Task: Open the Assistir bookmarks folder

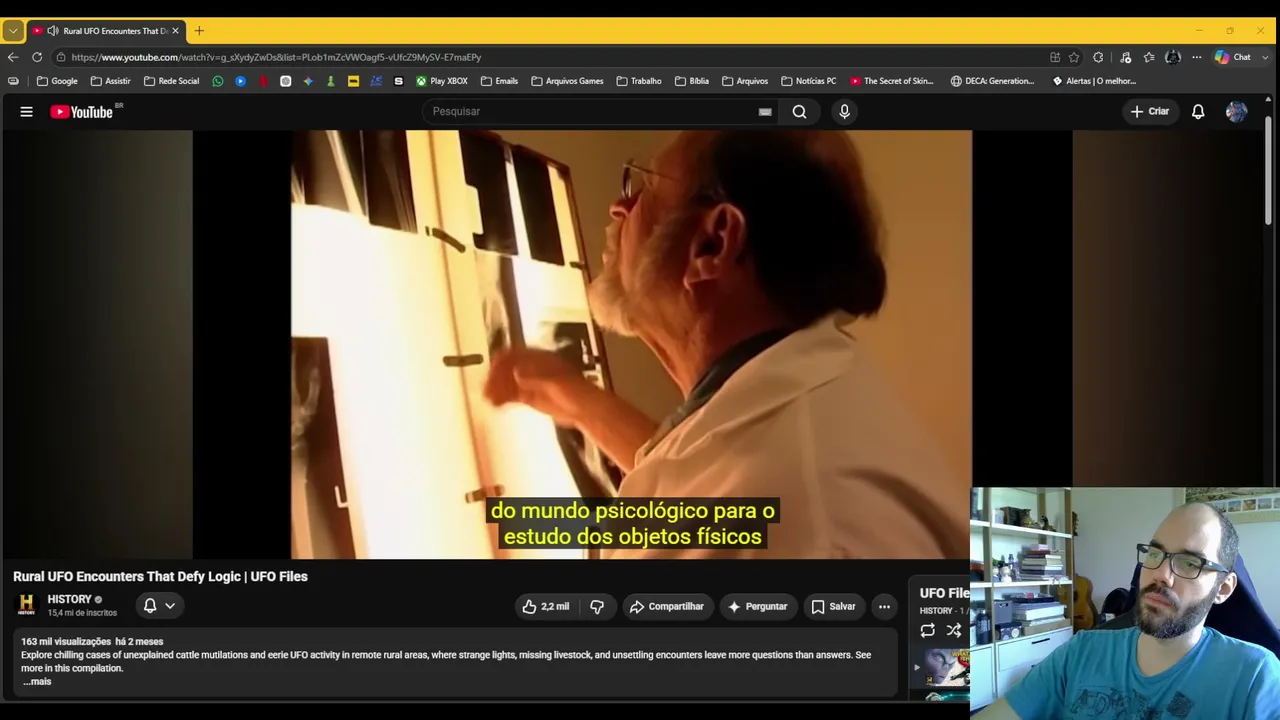Action: click(x=110, y=81)
